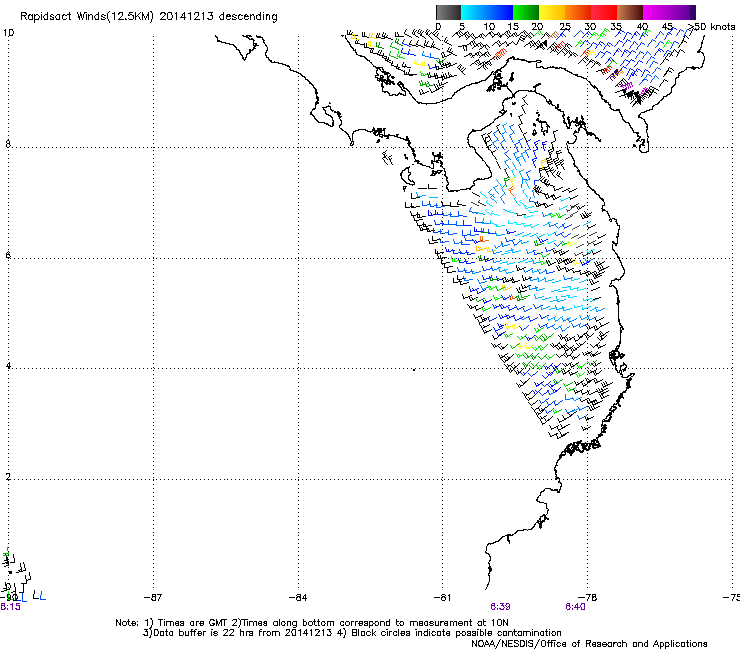Click the latitude label '2'
The height and width of the screenshot is (650, 740).
(8, 477)
